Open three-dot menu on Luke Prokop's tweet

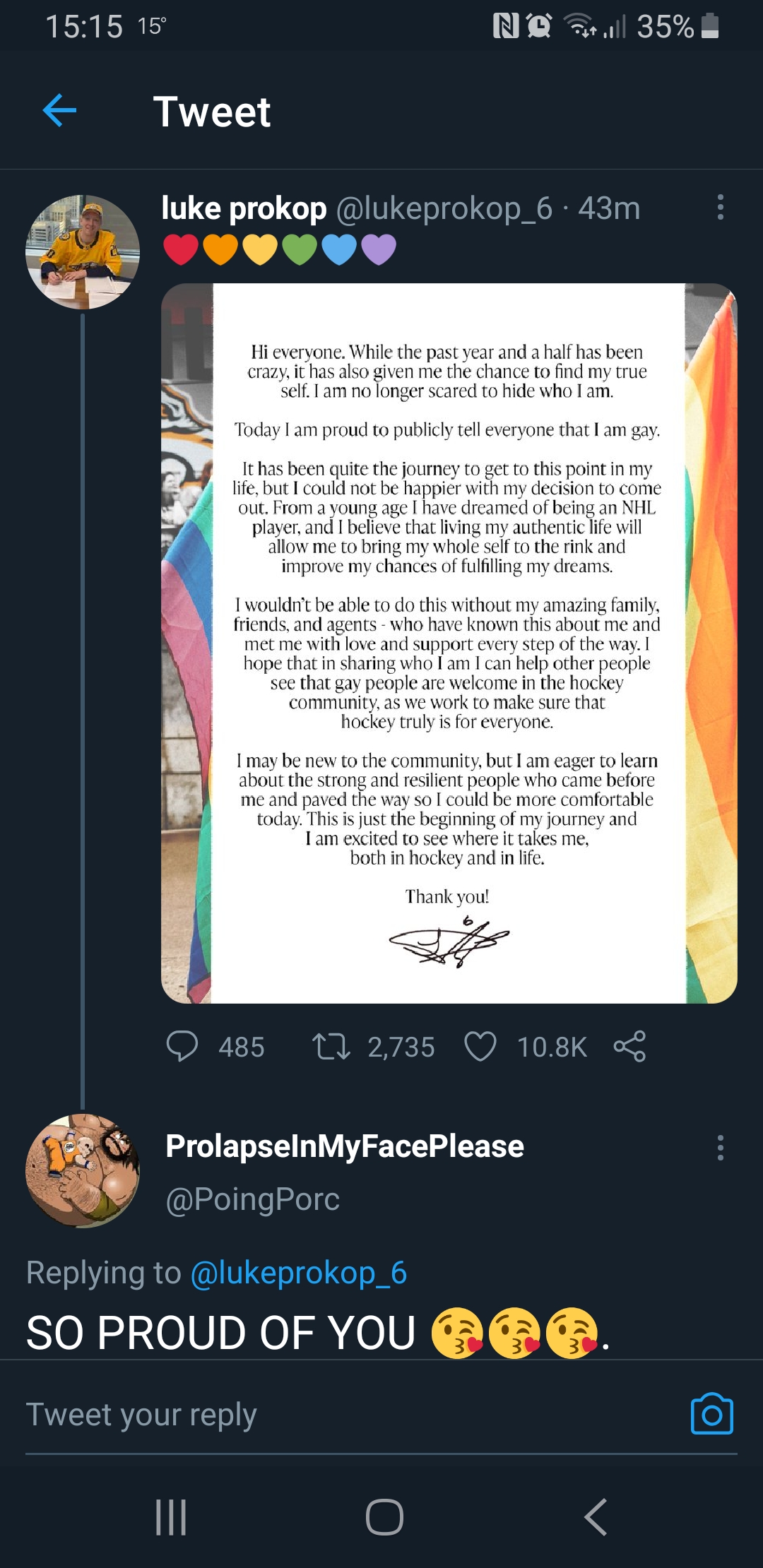pos(720,208)
